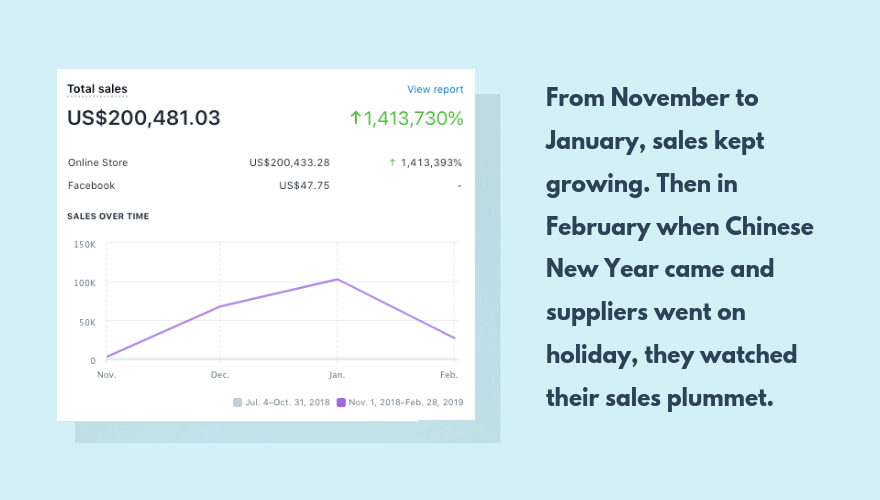Image resolution: width=880 pixels, height=500 pixels.
Task: Click the chart line end at Feb.
Action: 454,338
